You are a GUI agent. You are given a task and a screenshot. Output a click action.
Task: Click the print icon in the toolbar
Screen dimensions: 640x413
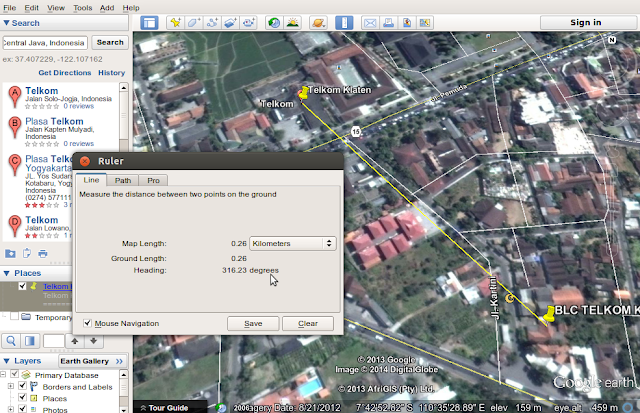coord(389,23)
